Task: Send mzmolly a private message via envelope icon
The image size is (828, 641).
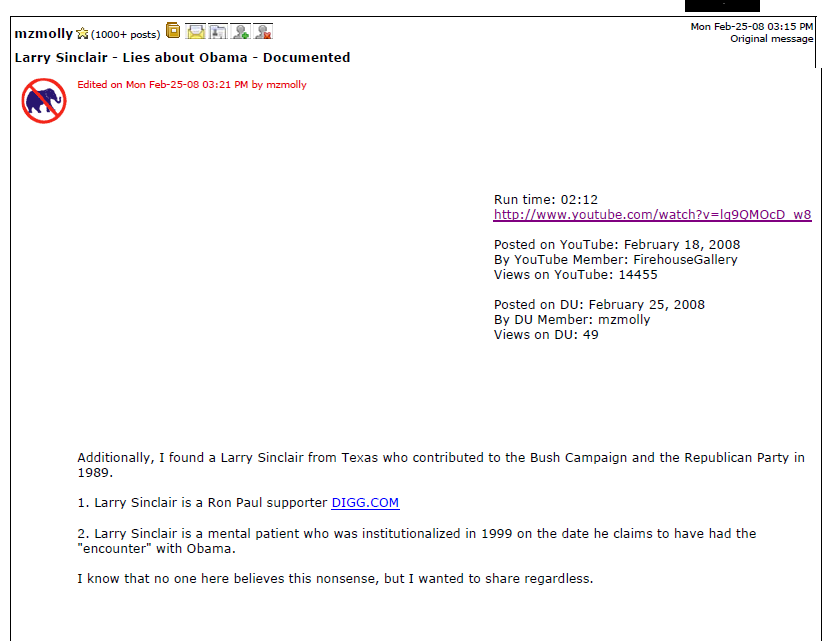Action: click(195, 32)
